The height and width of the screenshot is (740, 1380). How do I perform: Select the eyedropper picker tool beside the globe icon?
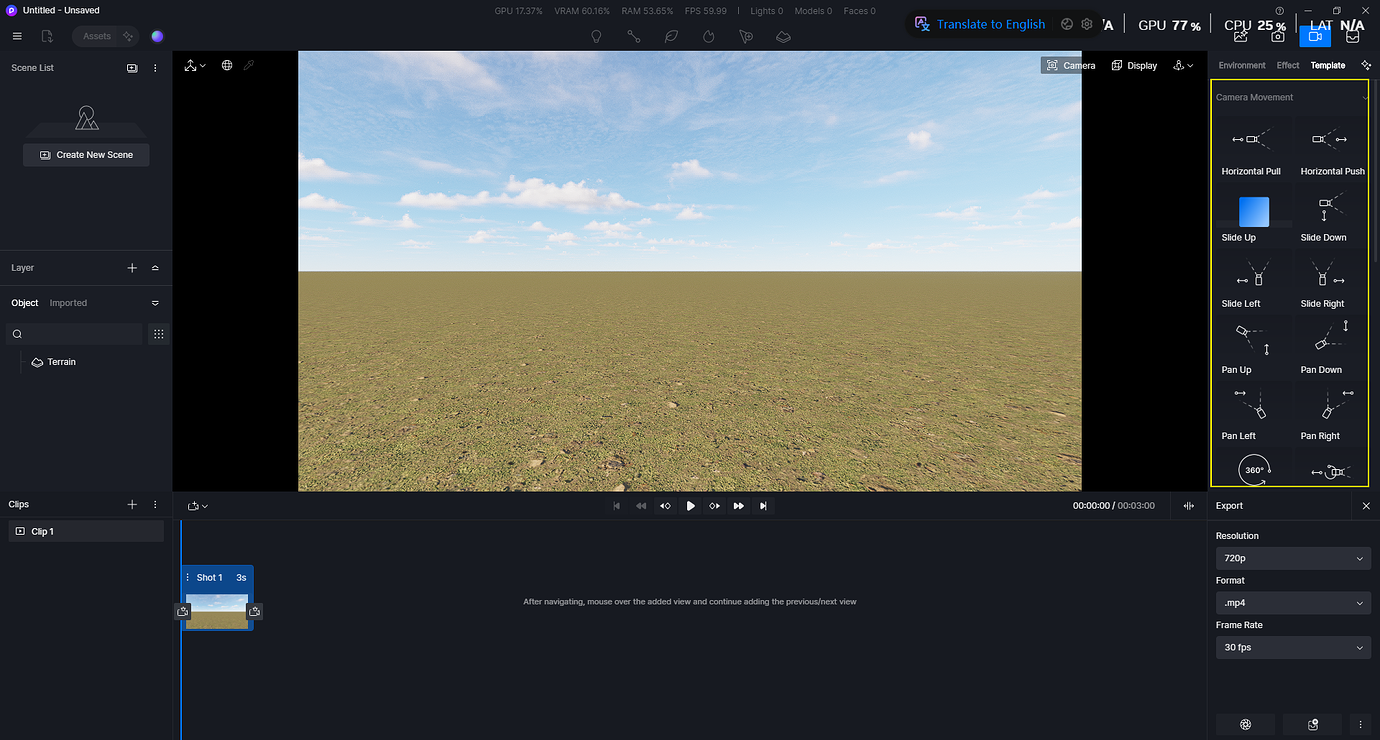[250, 64]
